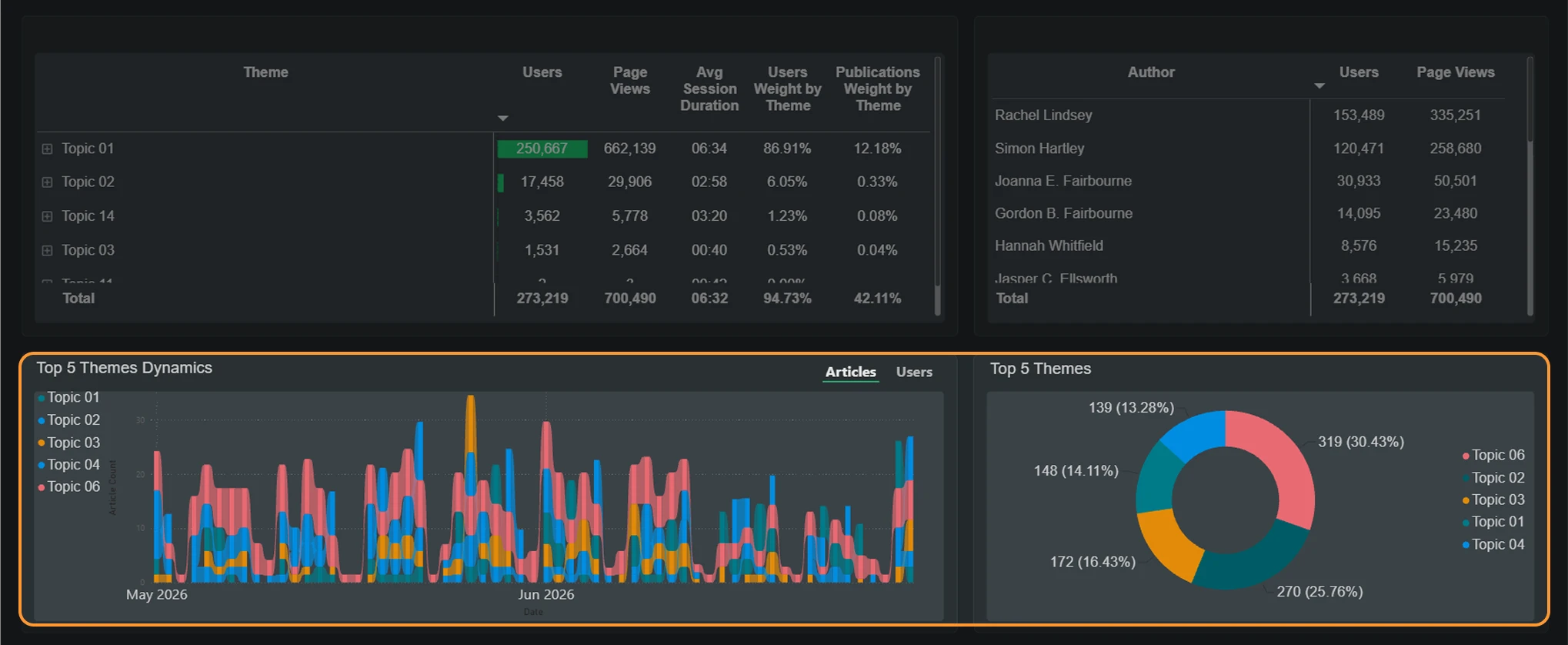Sort by Avg Session Duration column

click(709, 89)
